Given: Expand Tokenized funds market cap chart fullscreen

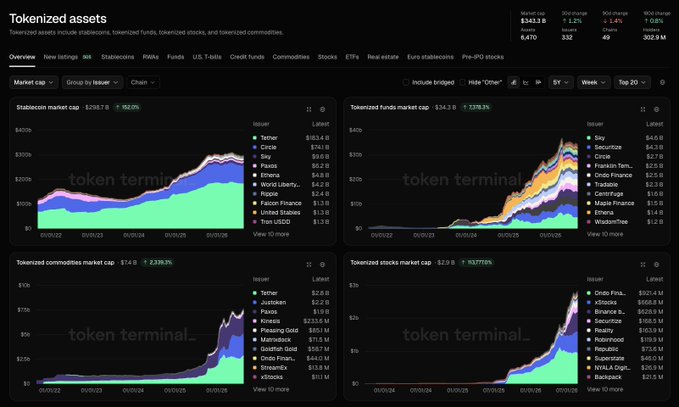Looking at the screenshot, I should pos(643,110).
